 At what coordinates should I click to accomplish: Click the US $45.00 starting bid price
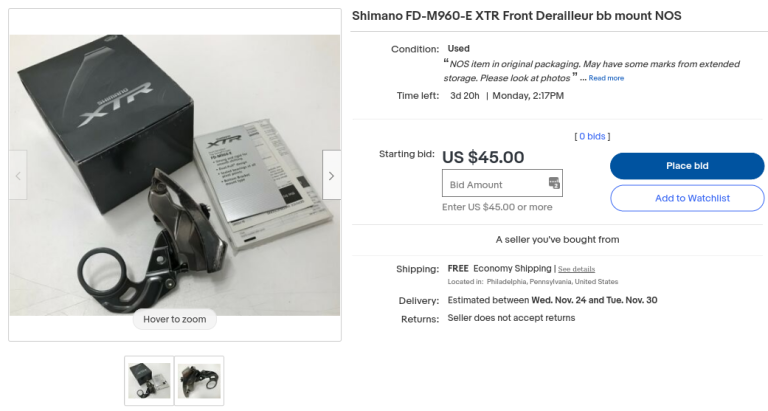[x=483, y=157]
